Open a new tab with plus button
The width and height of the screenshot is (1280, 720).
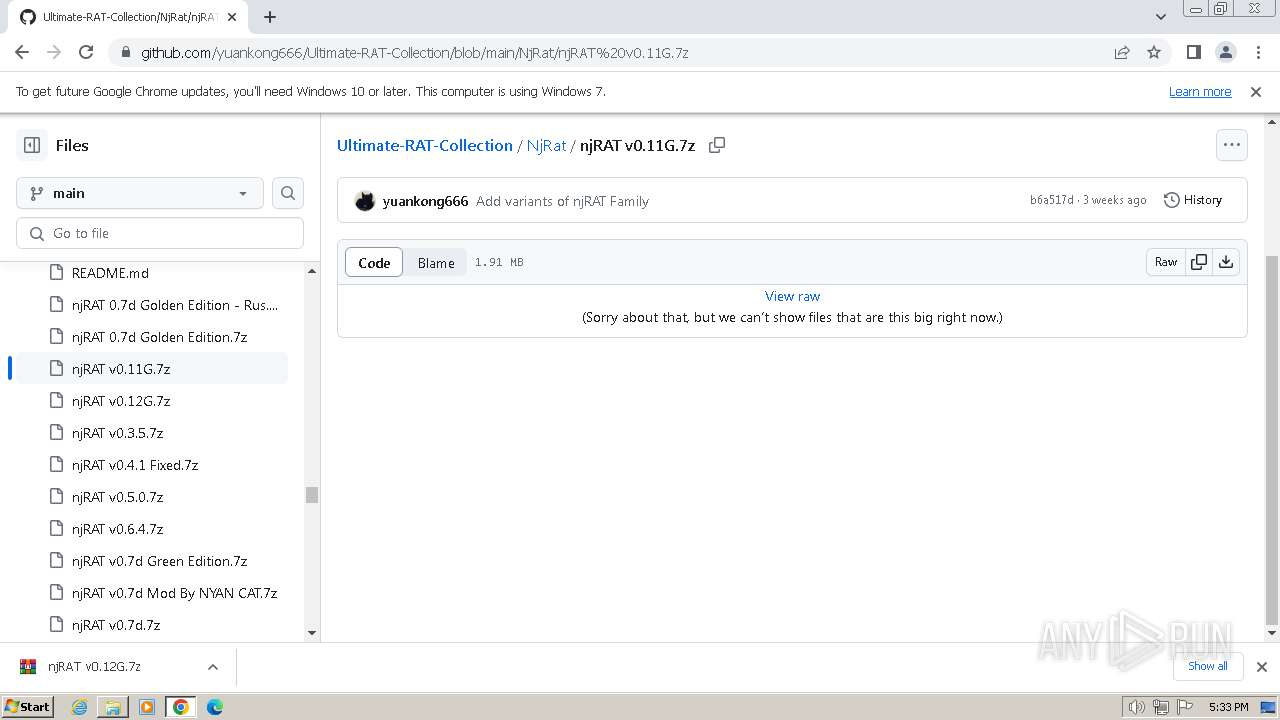pos(269,17)
